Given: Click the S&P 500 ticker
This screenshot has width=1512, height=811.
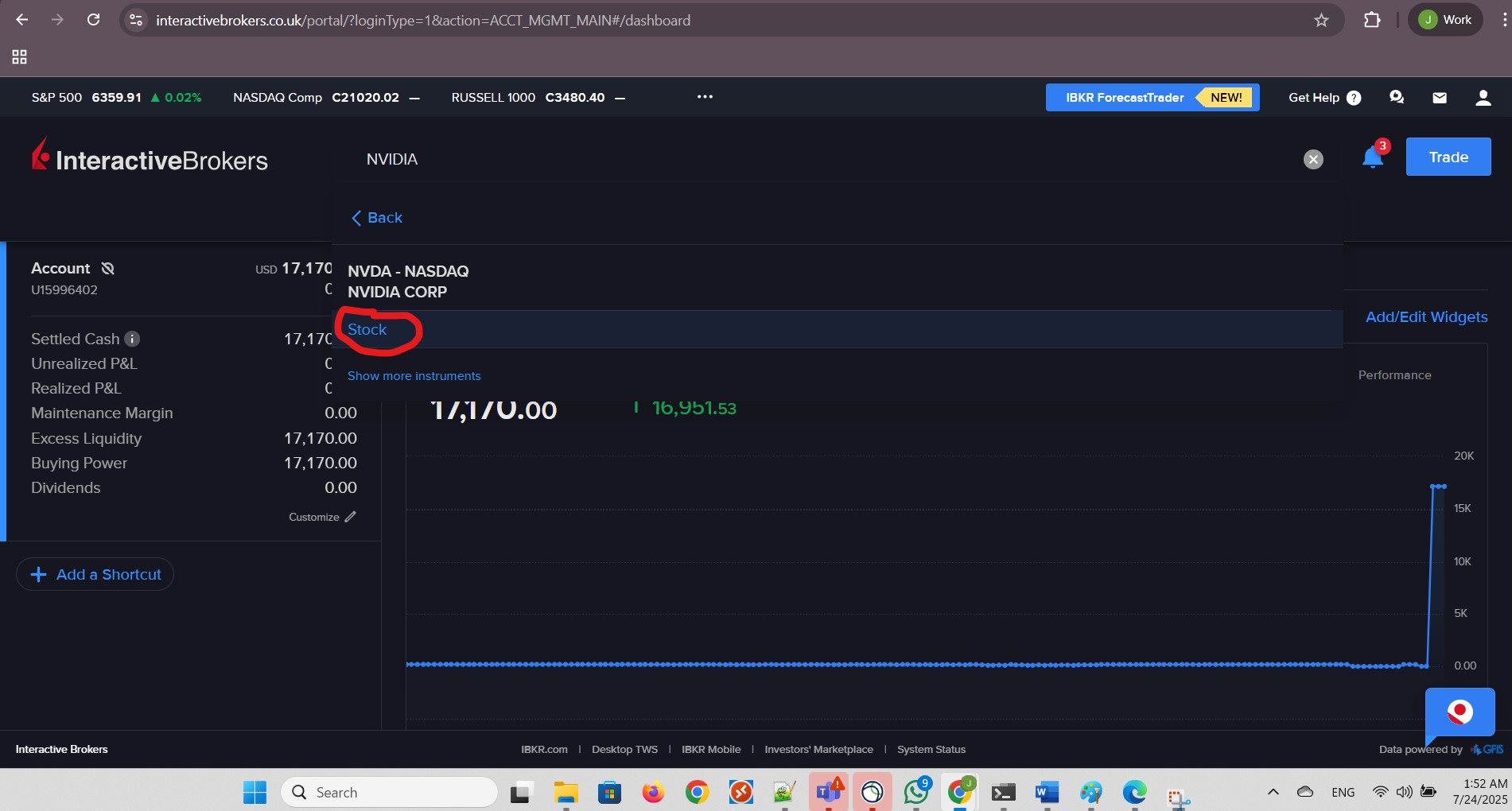Looking at the screenshot, I should tap(116, 97).
